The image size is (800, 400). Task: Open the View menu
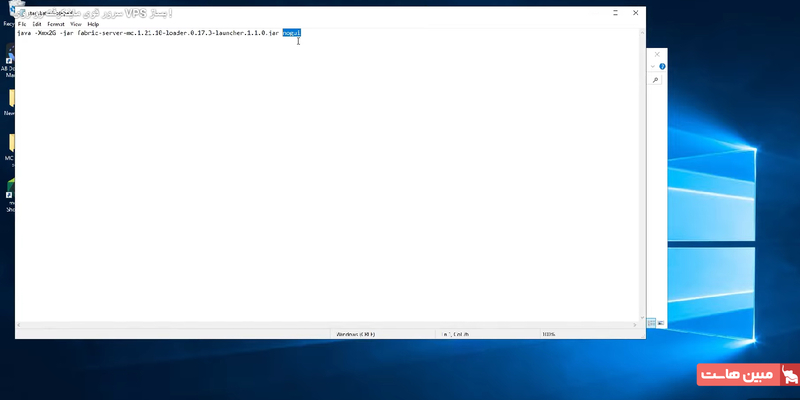(76, 24)
